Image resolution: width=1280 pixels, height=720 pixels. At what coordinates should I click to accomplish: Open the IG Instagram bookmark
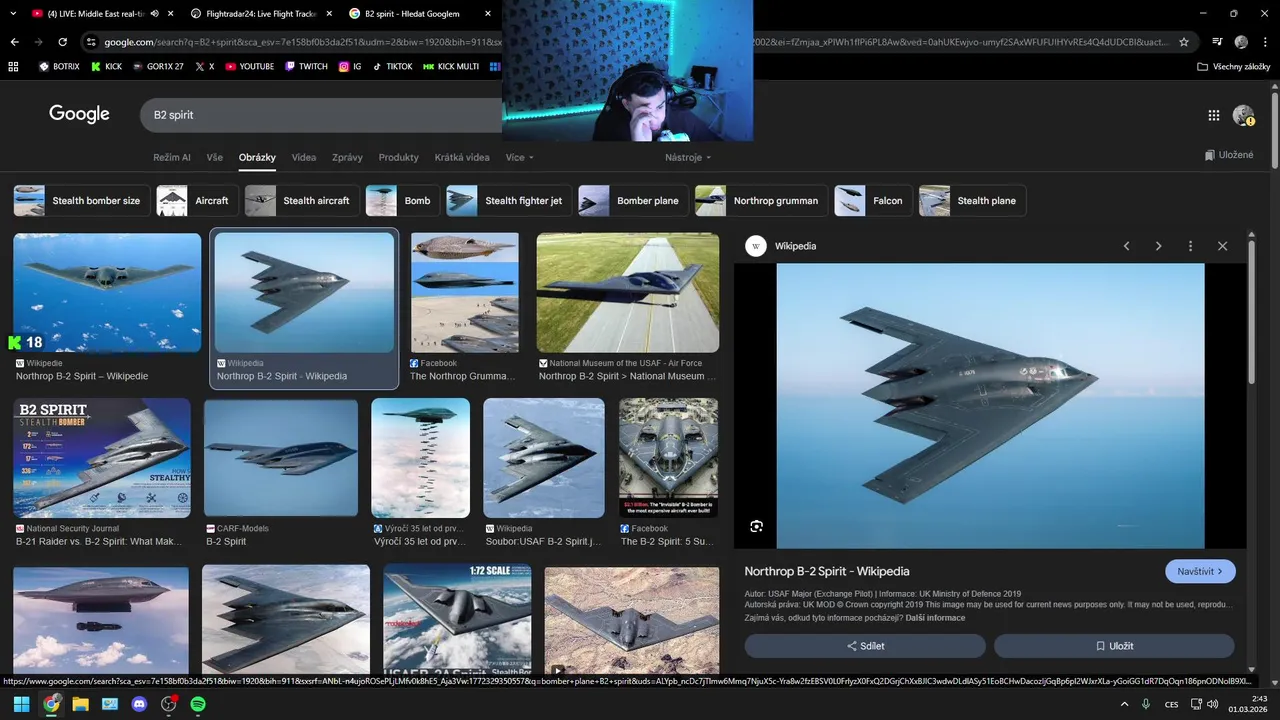349,67
